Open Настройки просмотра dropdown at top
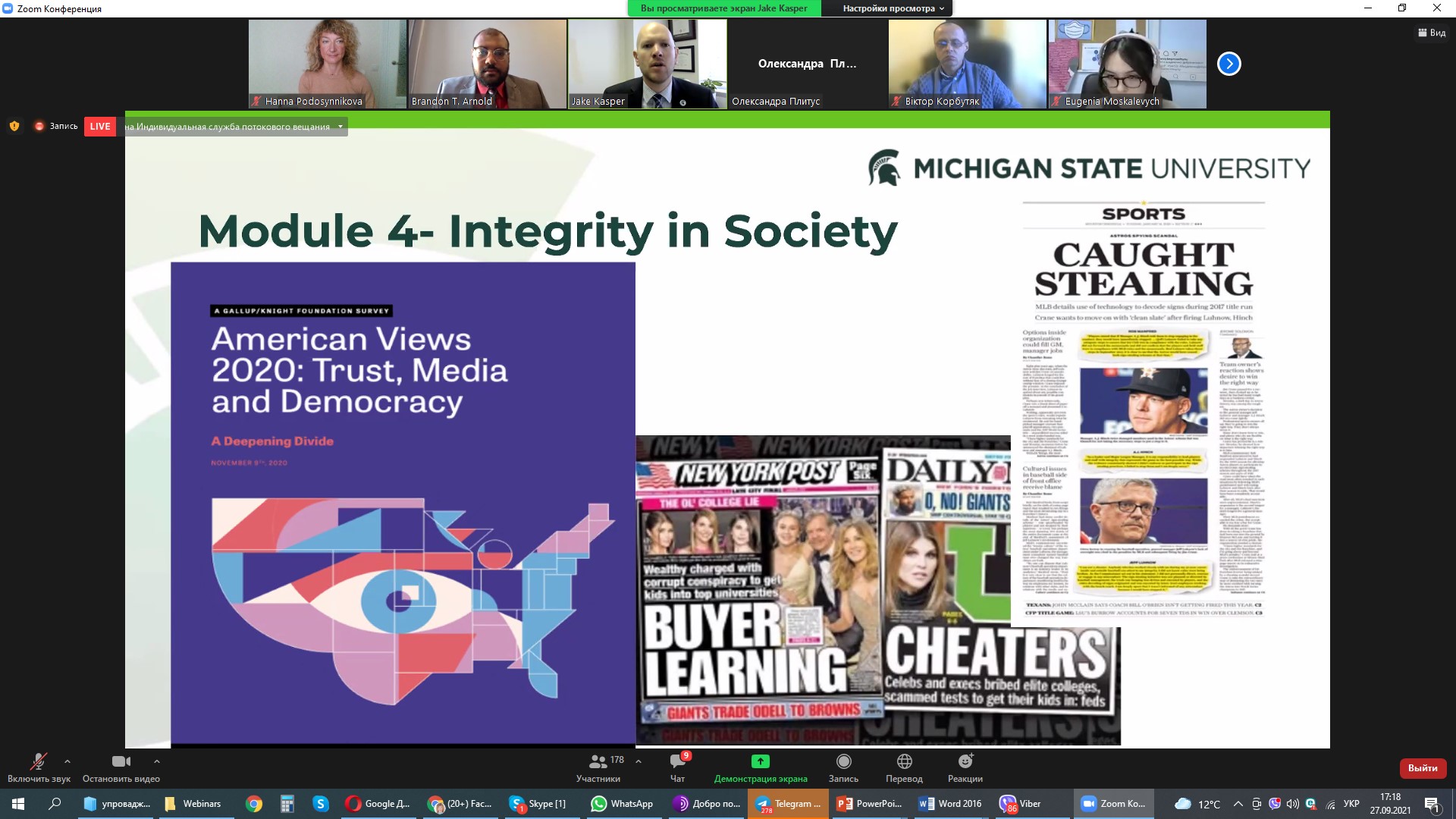Image resolution: width=1456 pixels, height=819 pixels. pyautogui.click(x=893, y=8)
